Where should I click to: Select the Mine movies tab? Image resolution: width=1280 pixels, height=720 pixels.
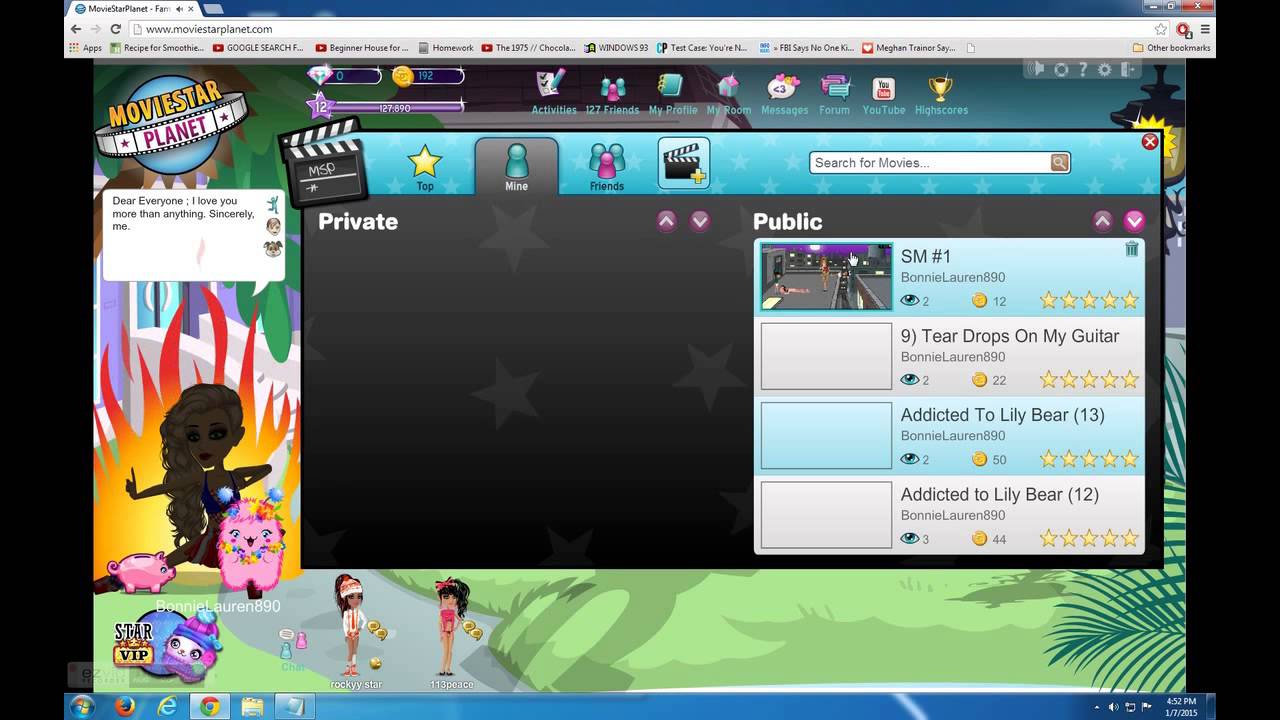[516, 166]
